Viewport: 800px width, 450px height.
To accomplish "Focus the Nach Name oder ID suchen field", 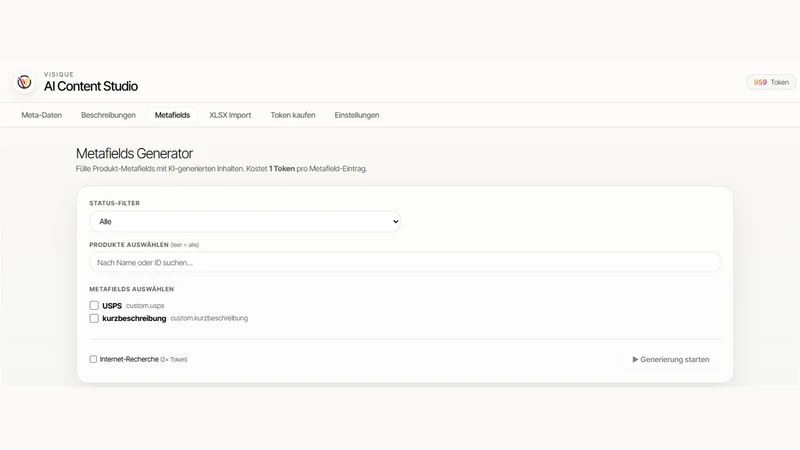I will (405, 263).
